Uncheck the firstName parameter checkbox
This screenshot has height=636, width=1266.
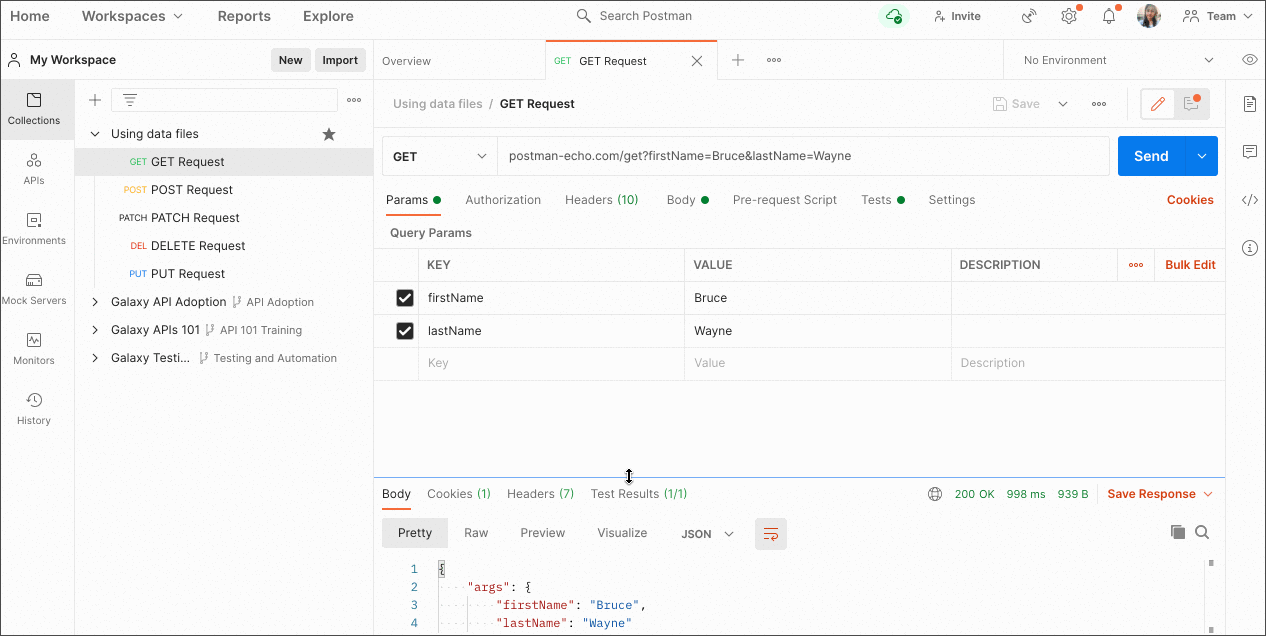pos(405,298)
